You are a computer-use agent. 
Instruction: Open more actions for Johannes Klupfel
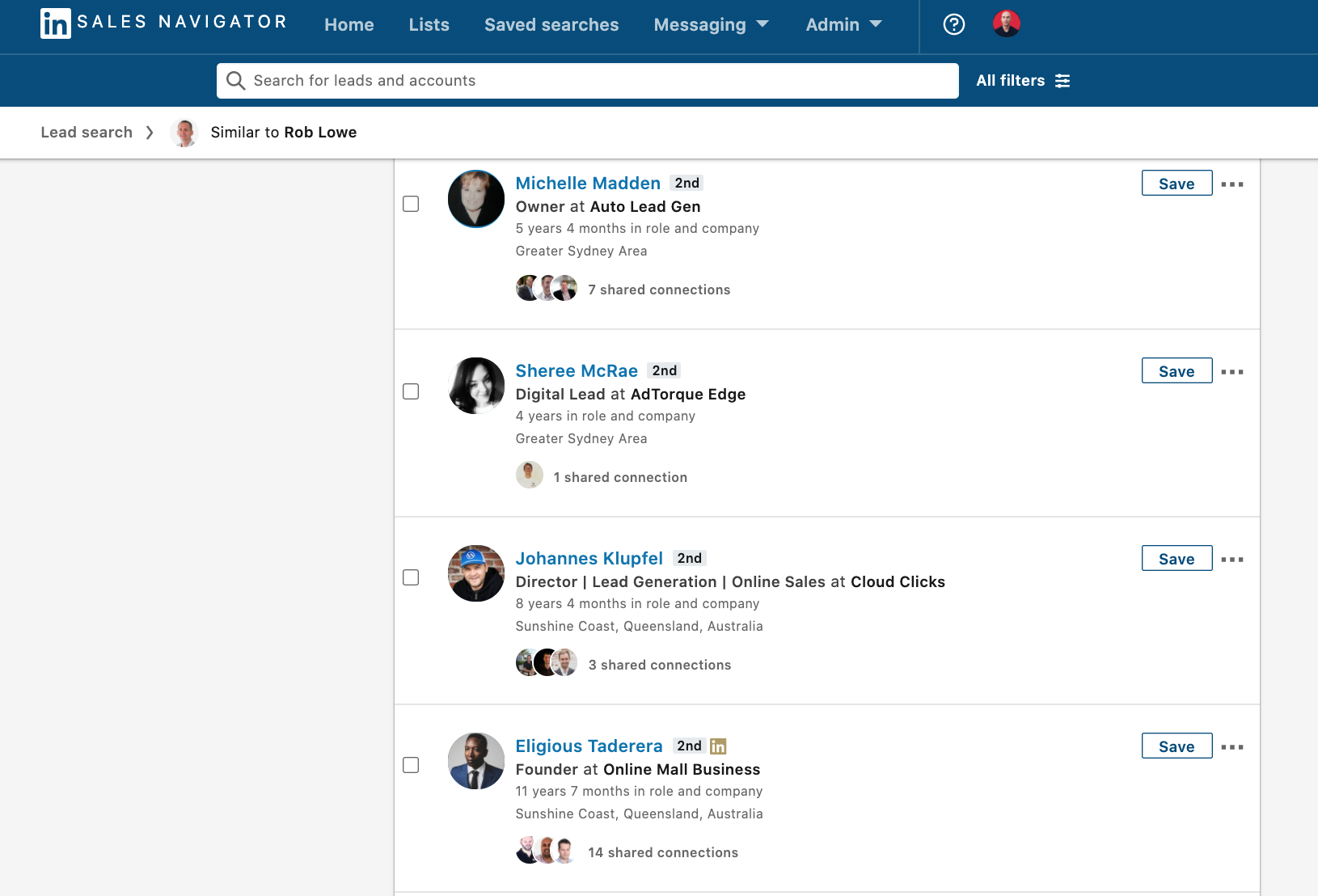tap(1232, 560)
